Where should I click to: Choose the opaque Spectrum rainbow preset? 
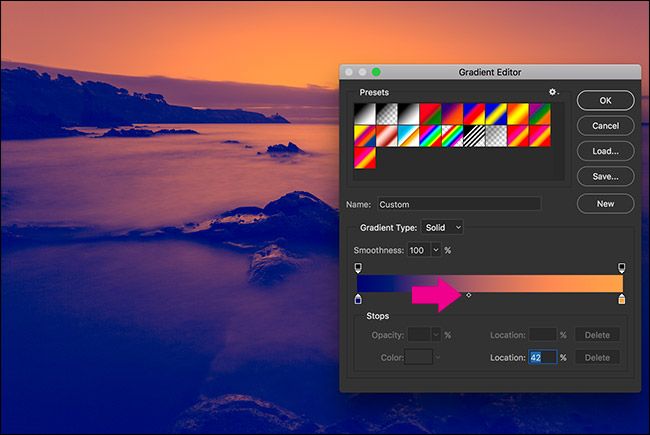click(430, 136)
